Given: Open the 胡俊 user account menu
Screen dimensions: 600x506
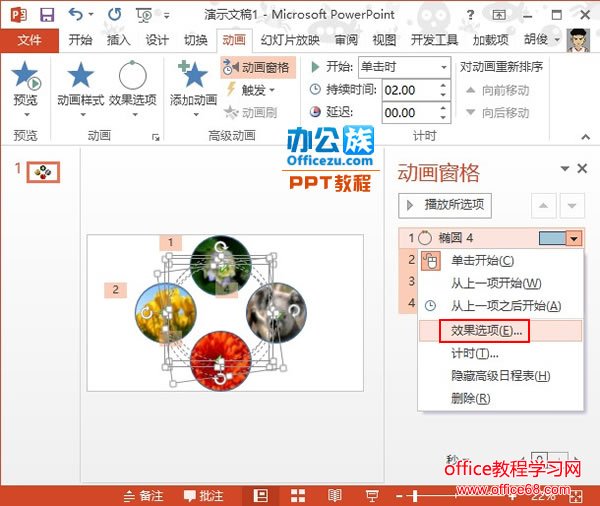Looking at the screenshot, I should tap(541, 40).
